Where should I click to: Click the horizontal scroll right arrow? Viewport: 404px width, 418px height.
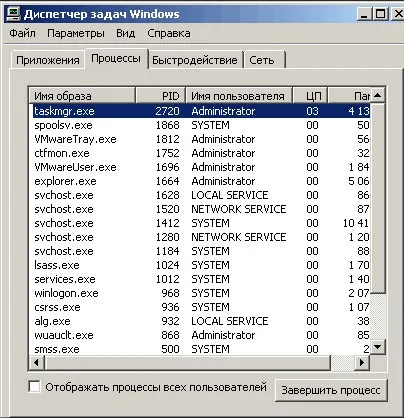click(x=362, y=362)
